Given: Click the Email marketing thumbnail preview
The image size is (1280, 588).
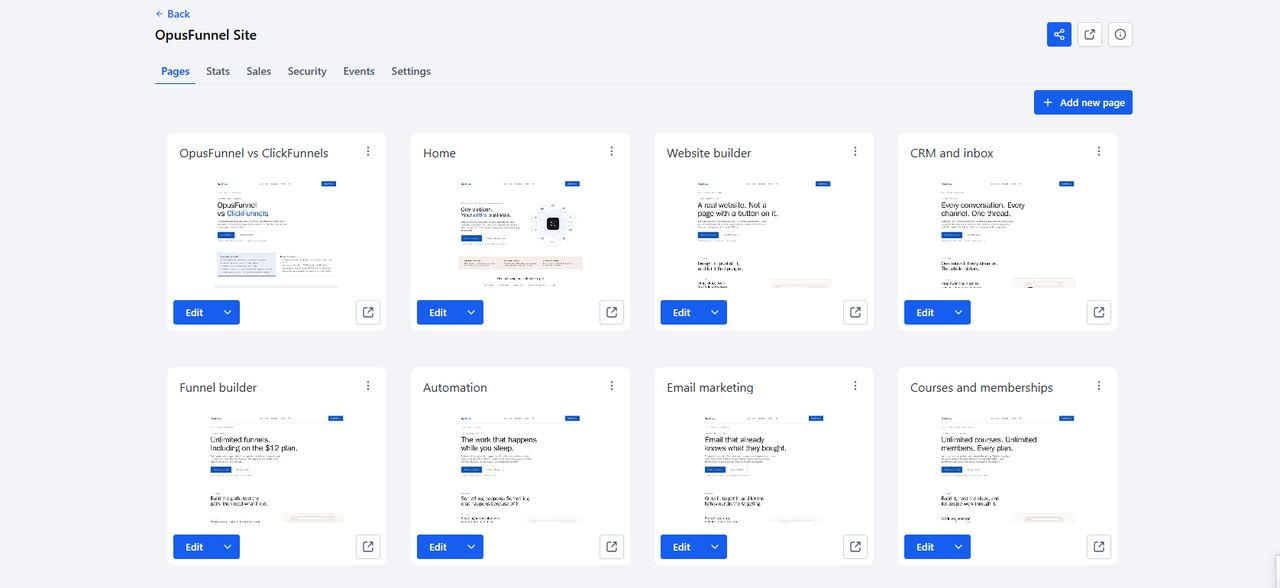Looking at the screenshot, I should click(x=764, y=467).
